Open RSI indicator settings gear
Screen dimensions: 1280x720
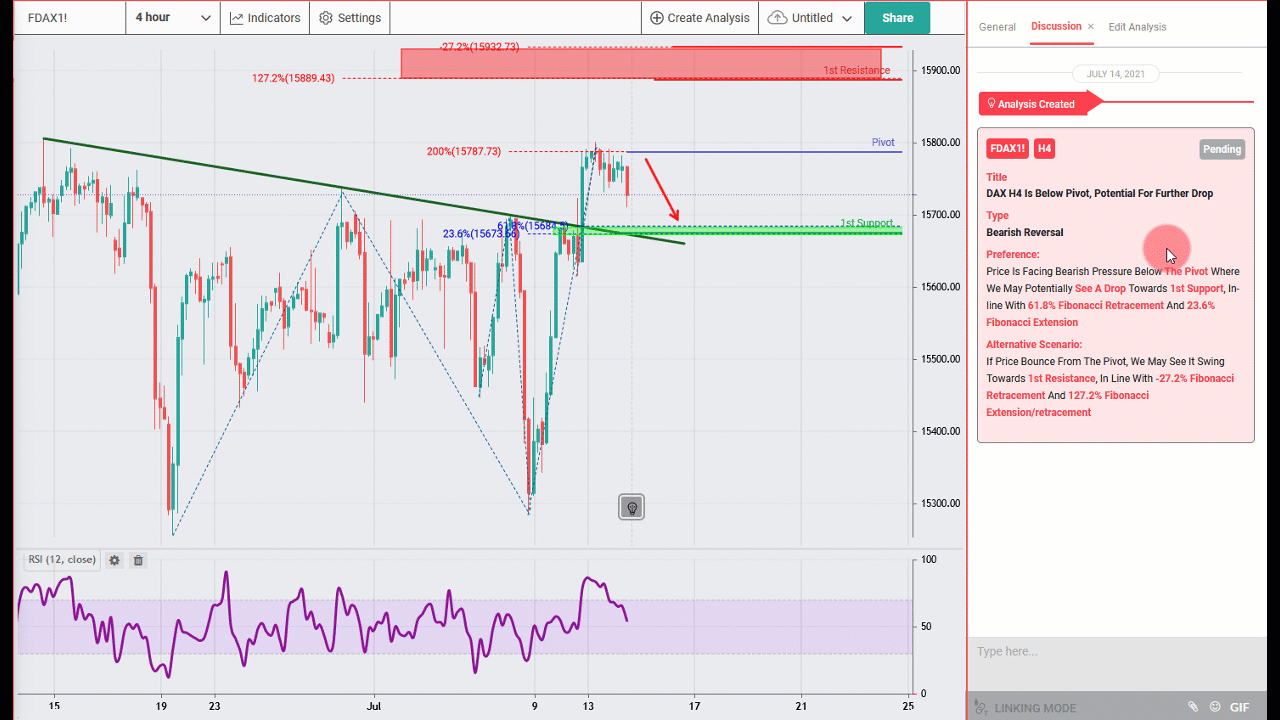[x=114, y=560]
